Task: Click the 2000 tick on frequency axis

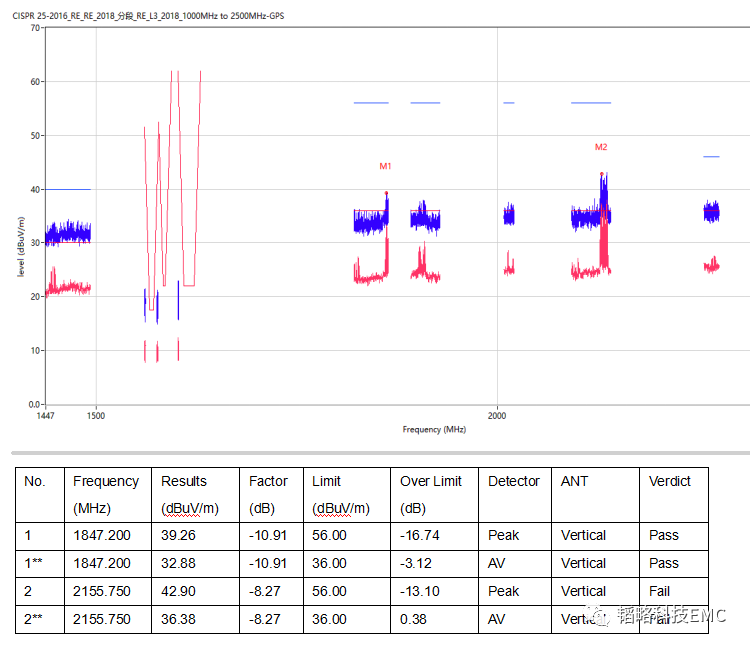Action: click(497, 414)
